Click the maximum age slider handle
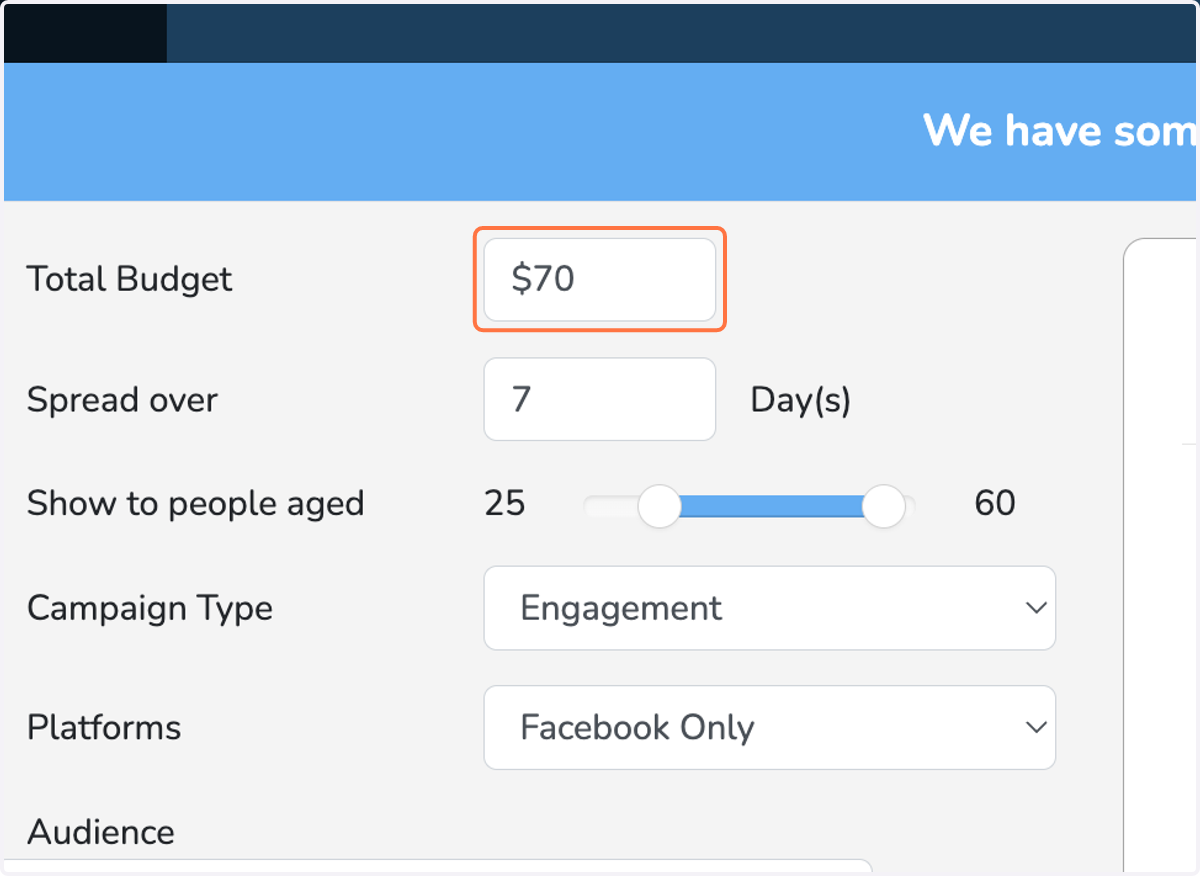Screen dimensions: 1200x876 [883, 506]
